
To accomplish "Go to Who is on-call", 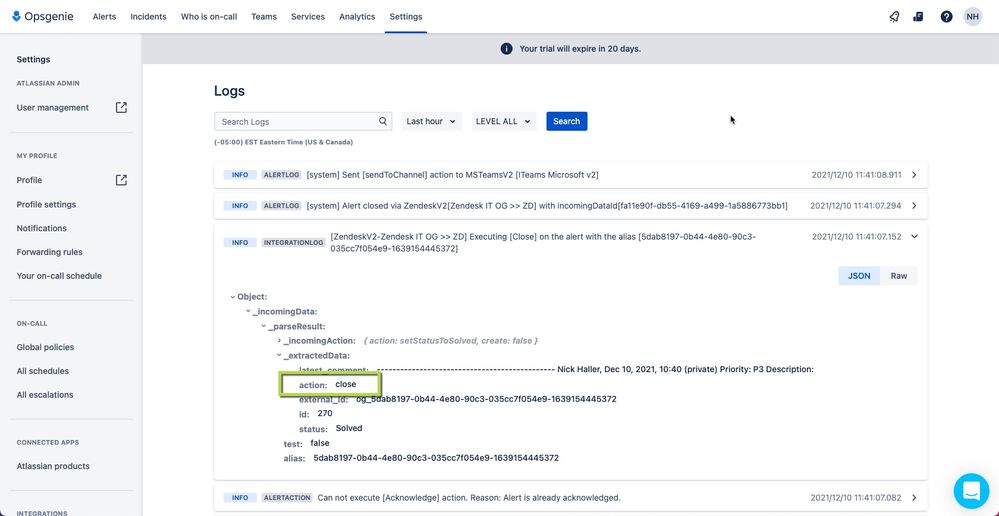I will [x=209, y=17].
